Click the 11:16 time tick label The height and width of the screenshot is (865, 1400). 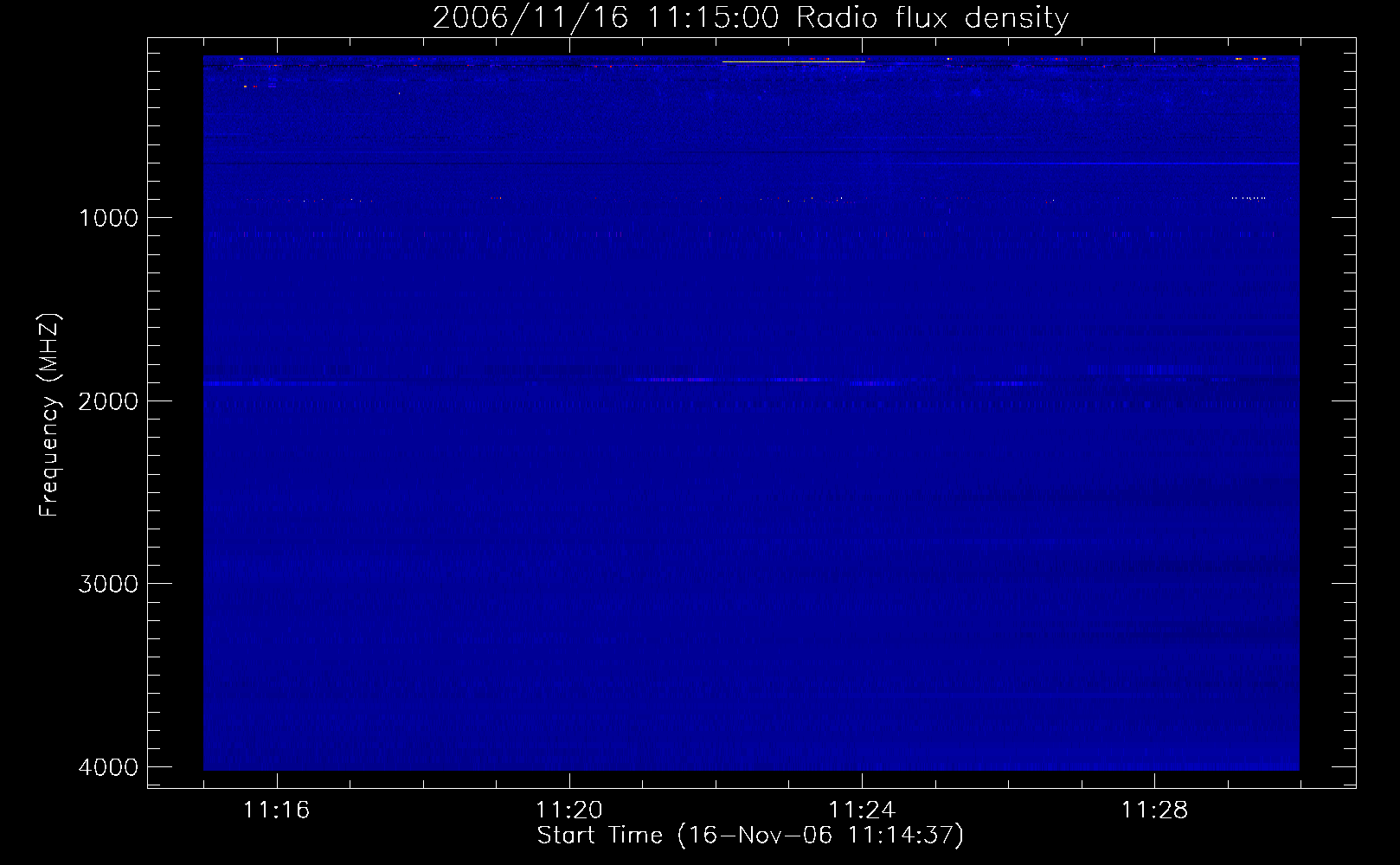tap(276, 811)
